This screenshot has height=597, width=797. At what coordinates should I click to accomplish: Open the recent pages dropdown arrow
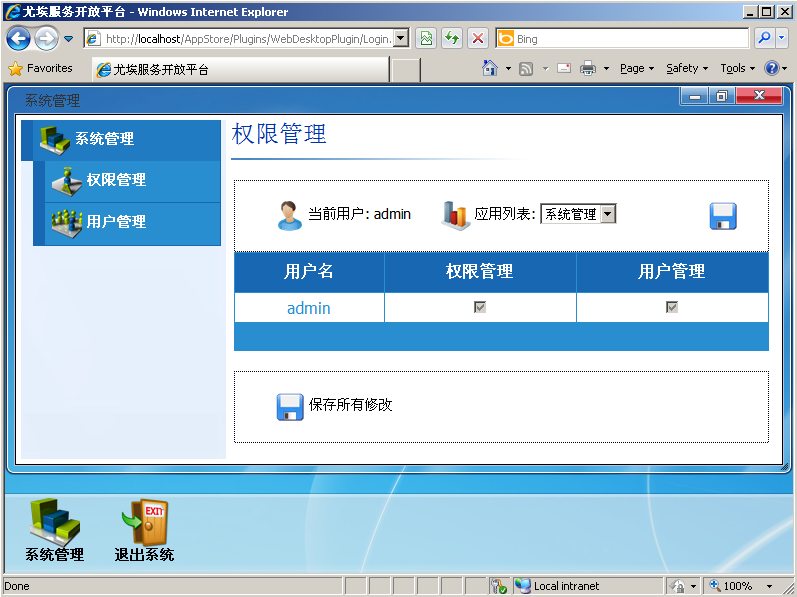point(69,39)
